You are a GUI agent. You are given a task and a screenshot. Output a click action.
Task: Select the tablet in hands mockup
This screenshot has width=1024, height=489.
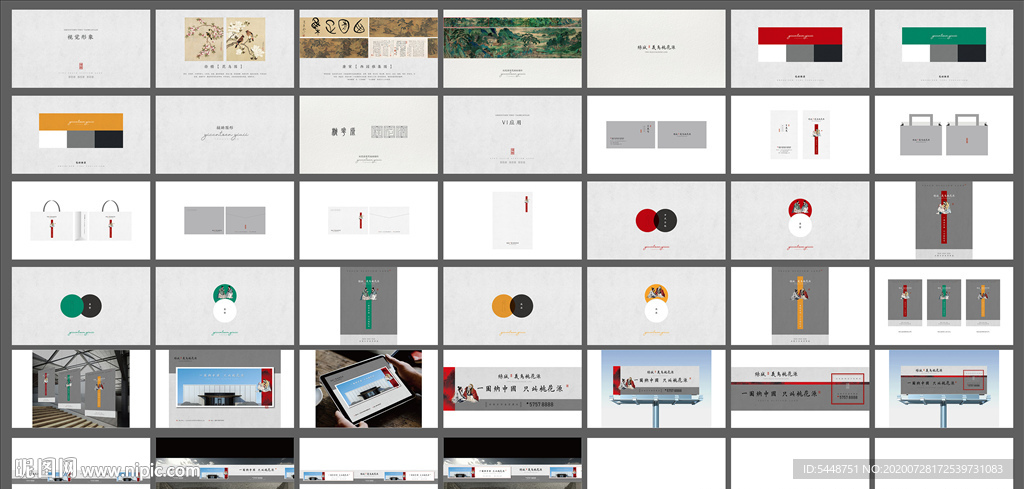[x=368, y=388]
